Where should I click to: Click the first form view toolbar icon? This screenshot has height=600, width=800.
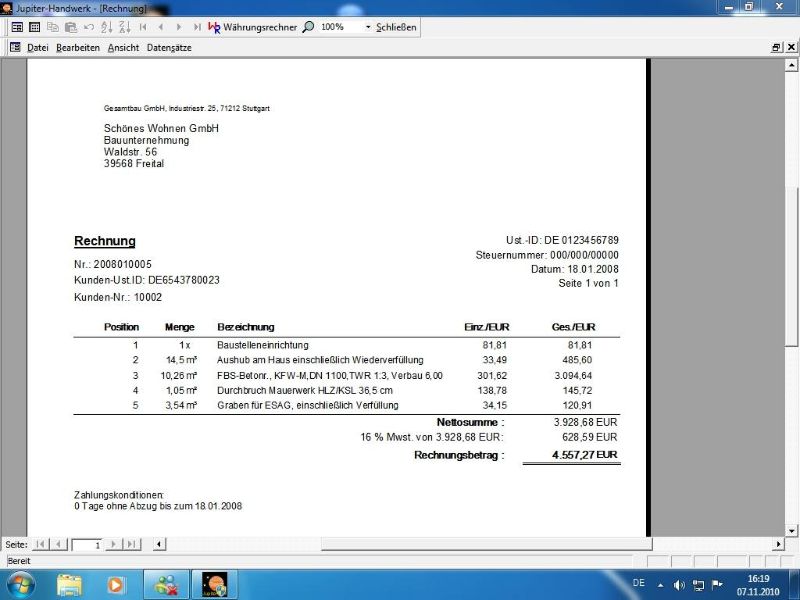[17, 27]
